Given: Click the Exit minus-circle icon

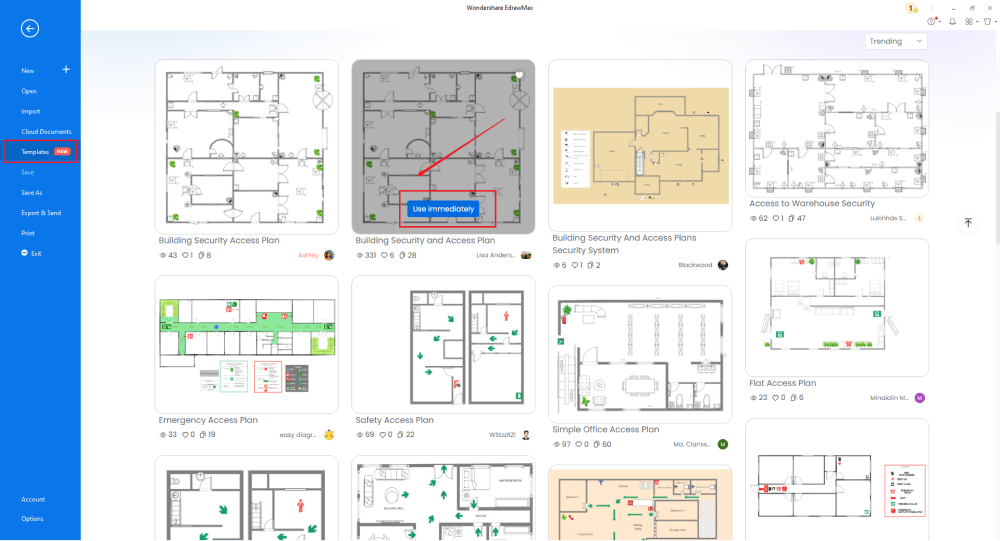Looking at the screenshot, I should tap(25, 253).
